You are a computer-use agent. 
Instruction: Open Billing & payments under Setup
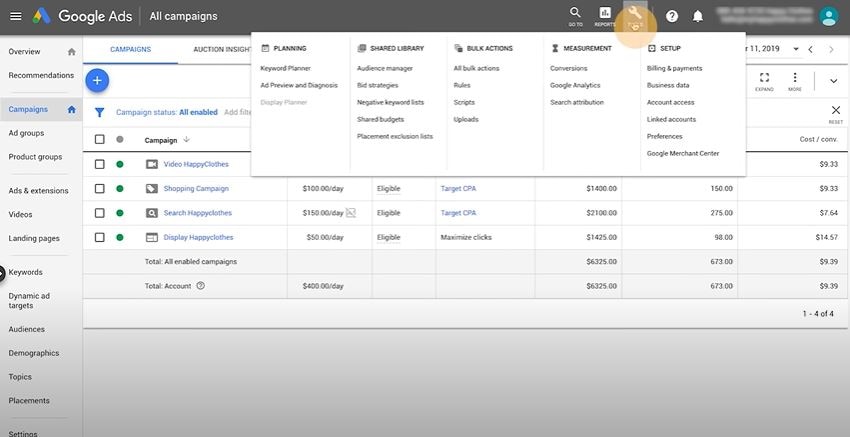coord(674,68)
